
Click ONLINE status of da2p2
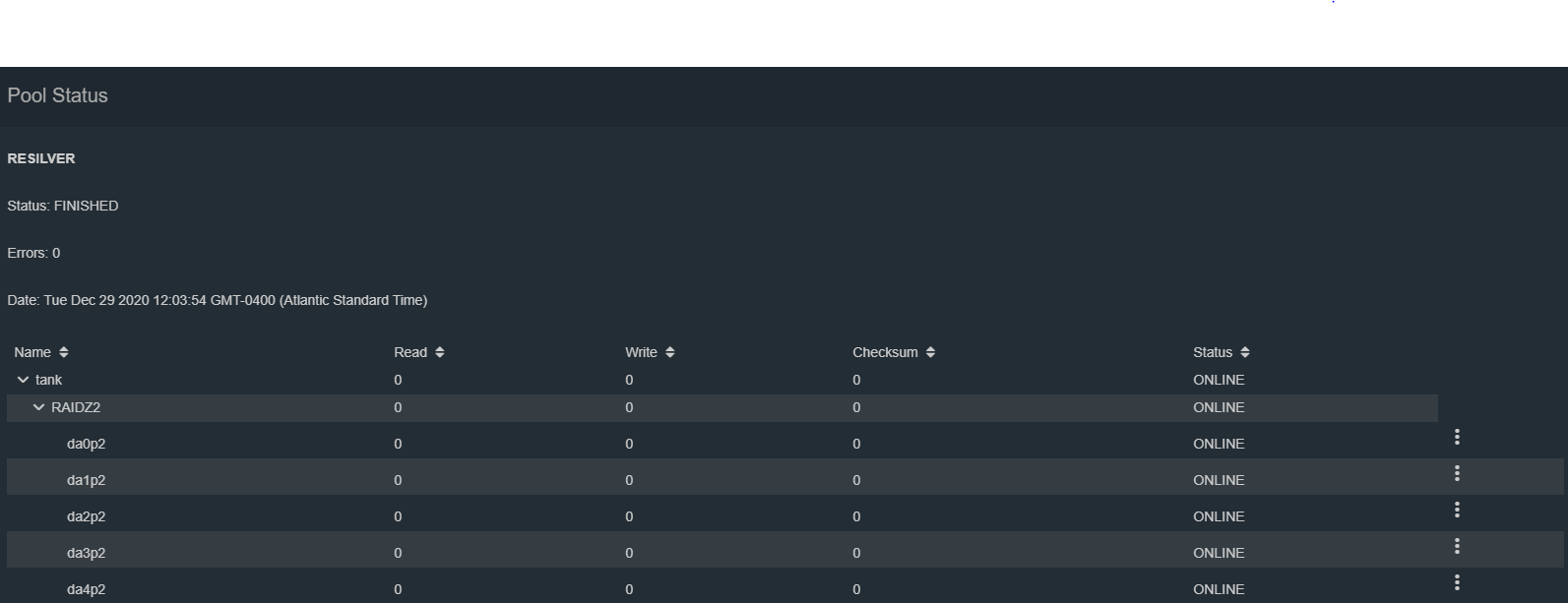coord(1219,516)
